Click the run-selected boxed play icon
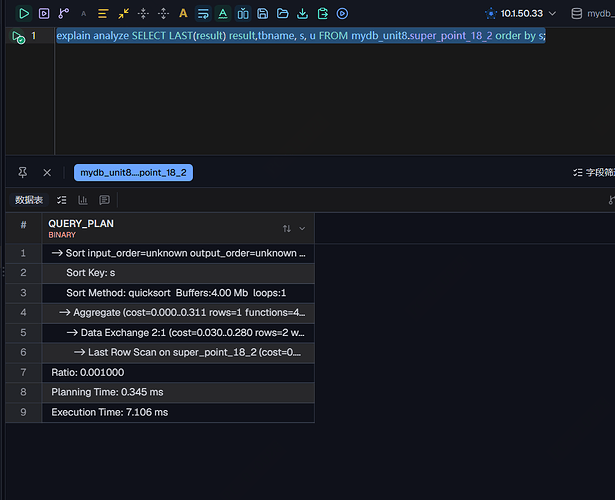This screenshot has width=615, height=500. (44, 14)
